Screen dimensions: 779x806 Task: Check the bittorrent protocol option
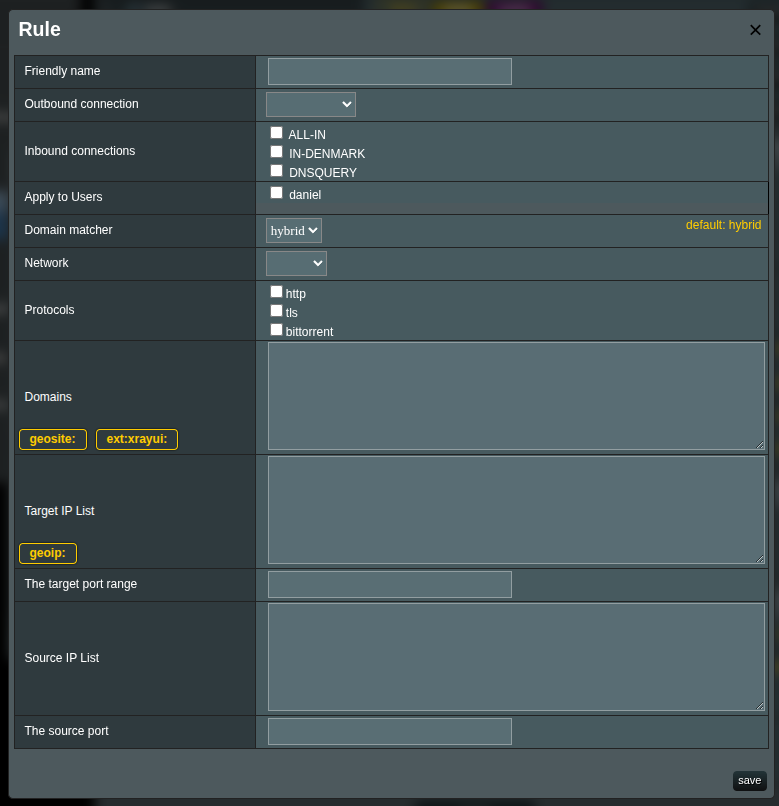[x=277, y=330]
